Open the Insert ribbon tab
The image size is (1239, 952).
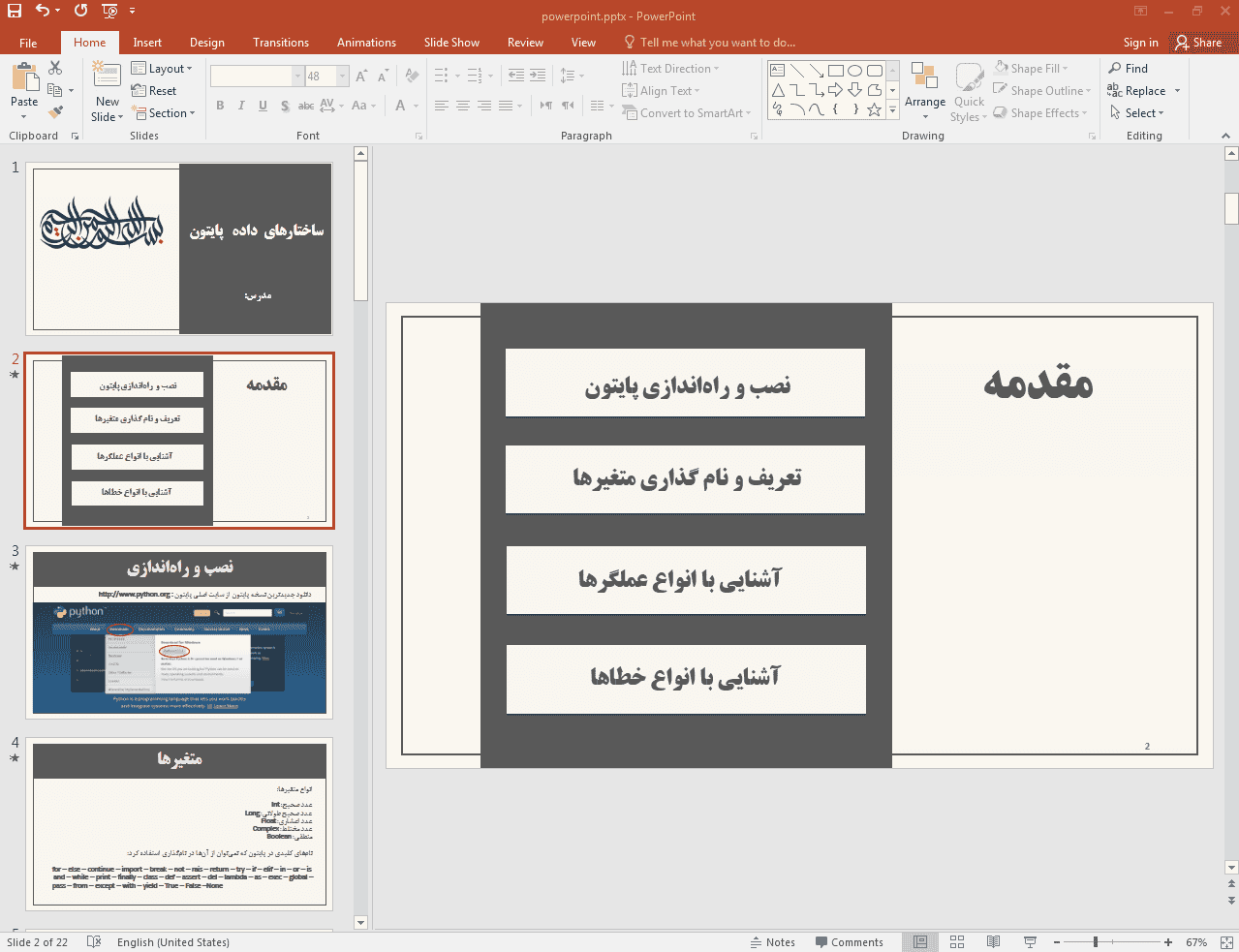[147, 43]
